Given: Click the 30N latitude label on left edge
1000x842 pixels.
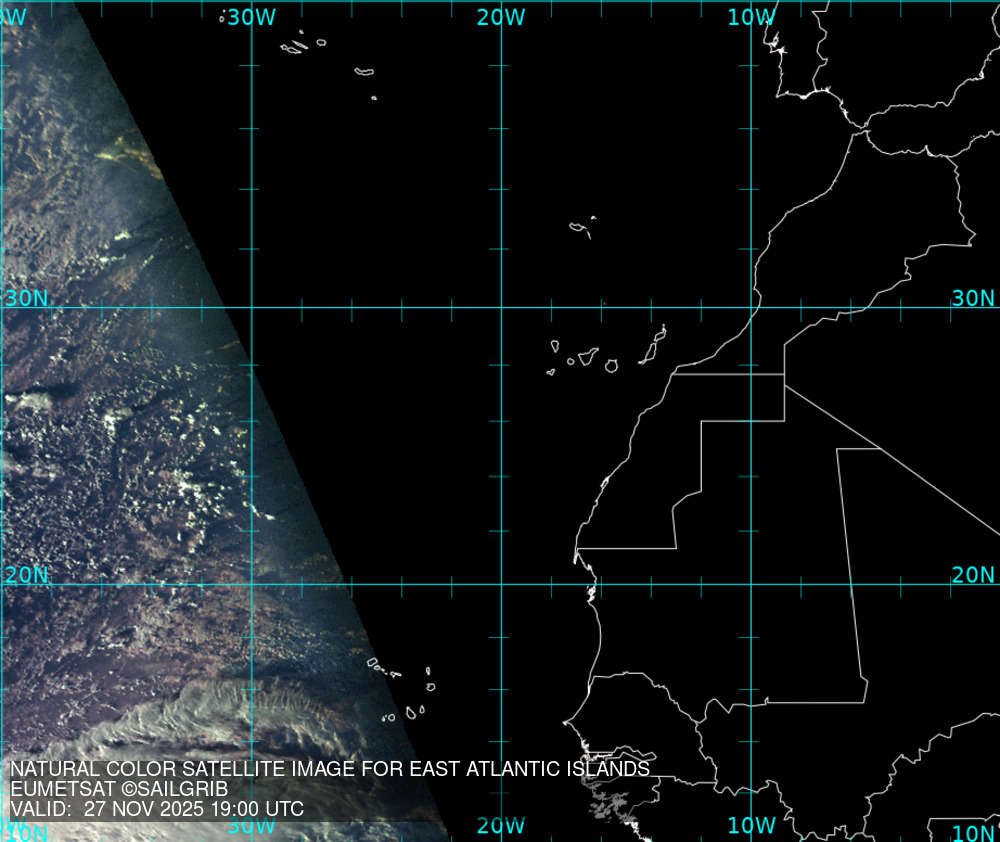Looking at the screenshot, I should click(26, 298).
